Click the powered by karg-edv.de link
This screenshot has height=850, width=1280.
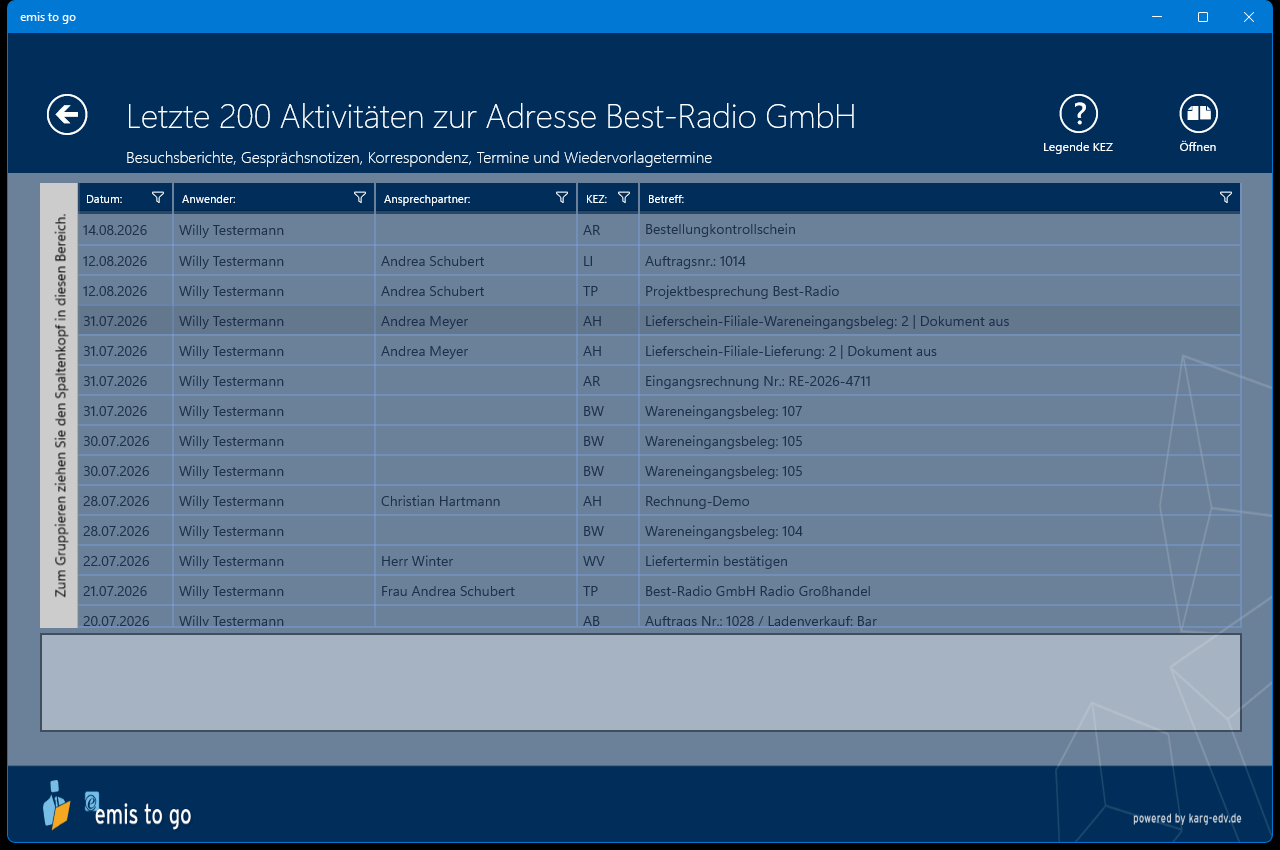[x=1187, y=818]
